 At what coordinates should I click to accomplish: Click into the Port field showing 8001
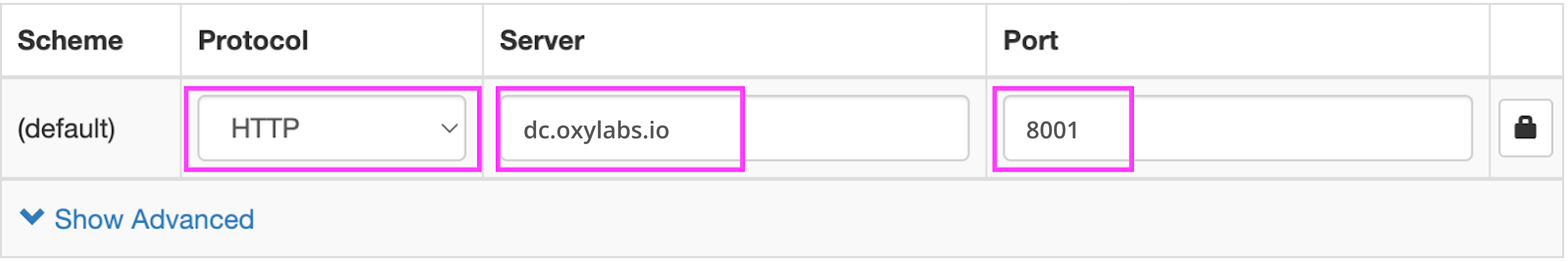click(1237, 128)
